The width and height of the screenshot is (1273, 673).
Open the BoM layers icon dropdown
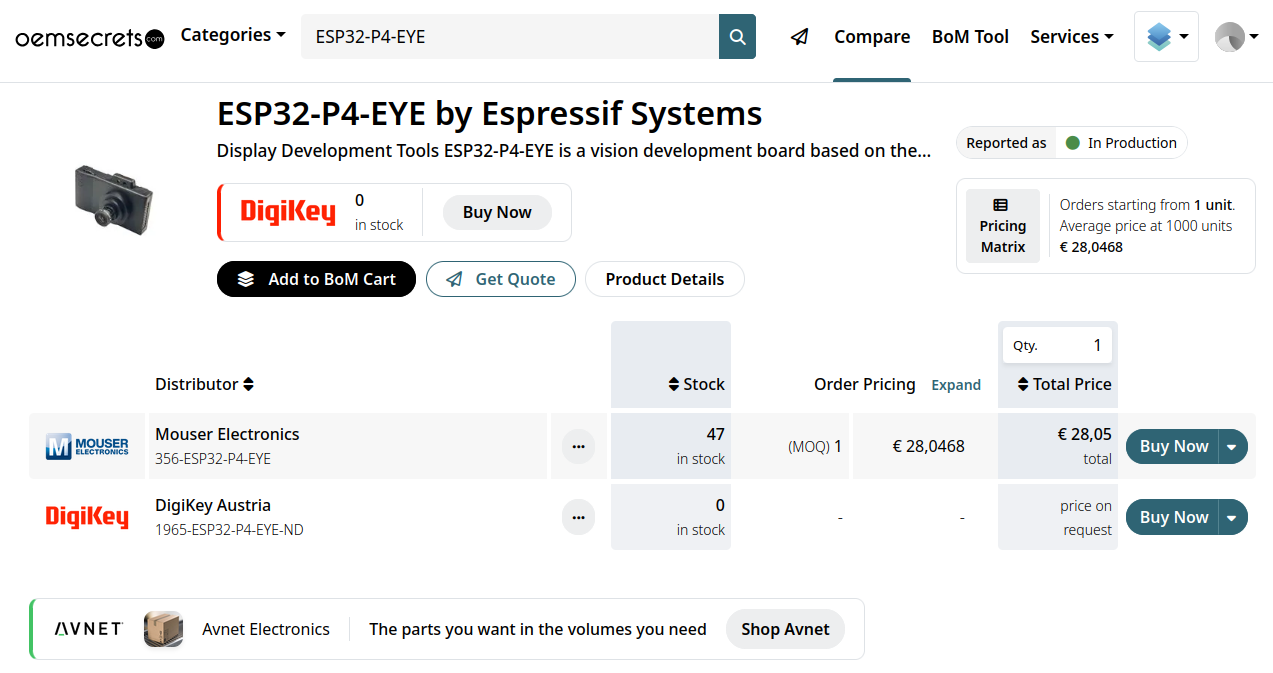point(1166,37)
